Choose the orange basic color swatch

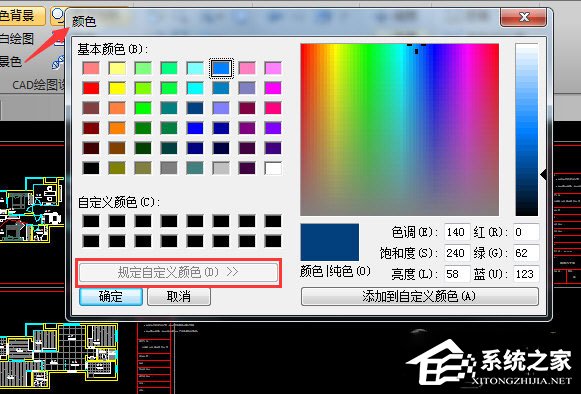[x=117, y=128]
